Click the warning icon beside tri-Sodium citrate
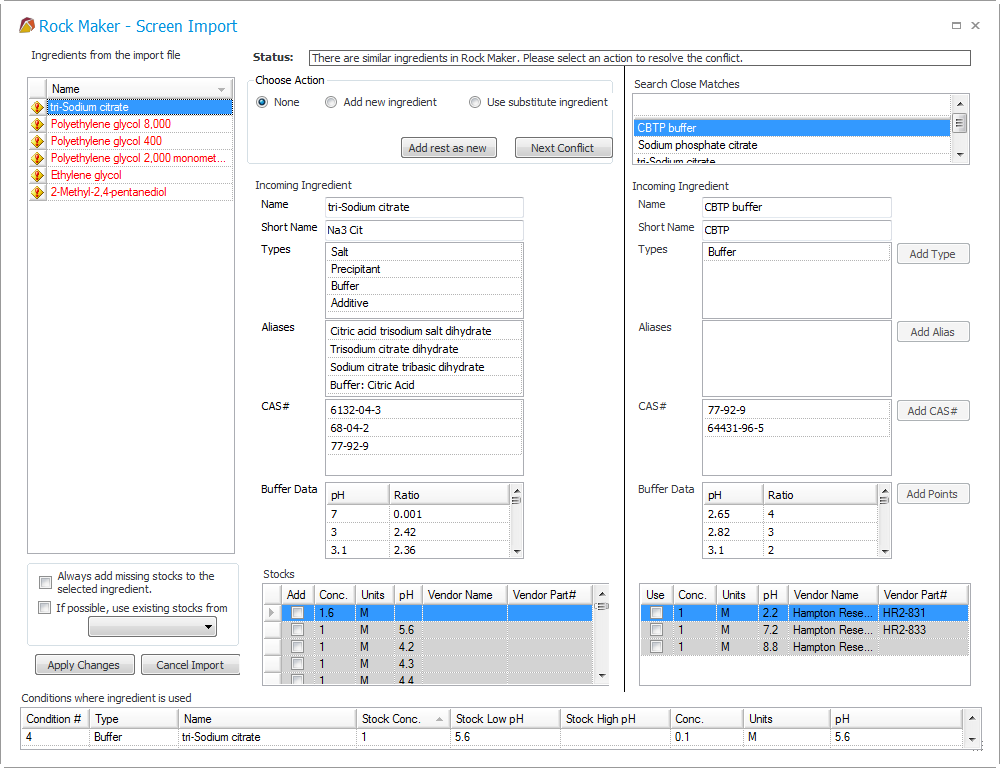 click(37, 107)
